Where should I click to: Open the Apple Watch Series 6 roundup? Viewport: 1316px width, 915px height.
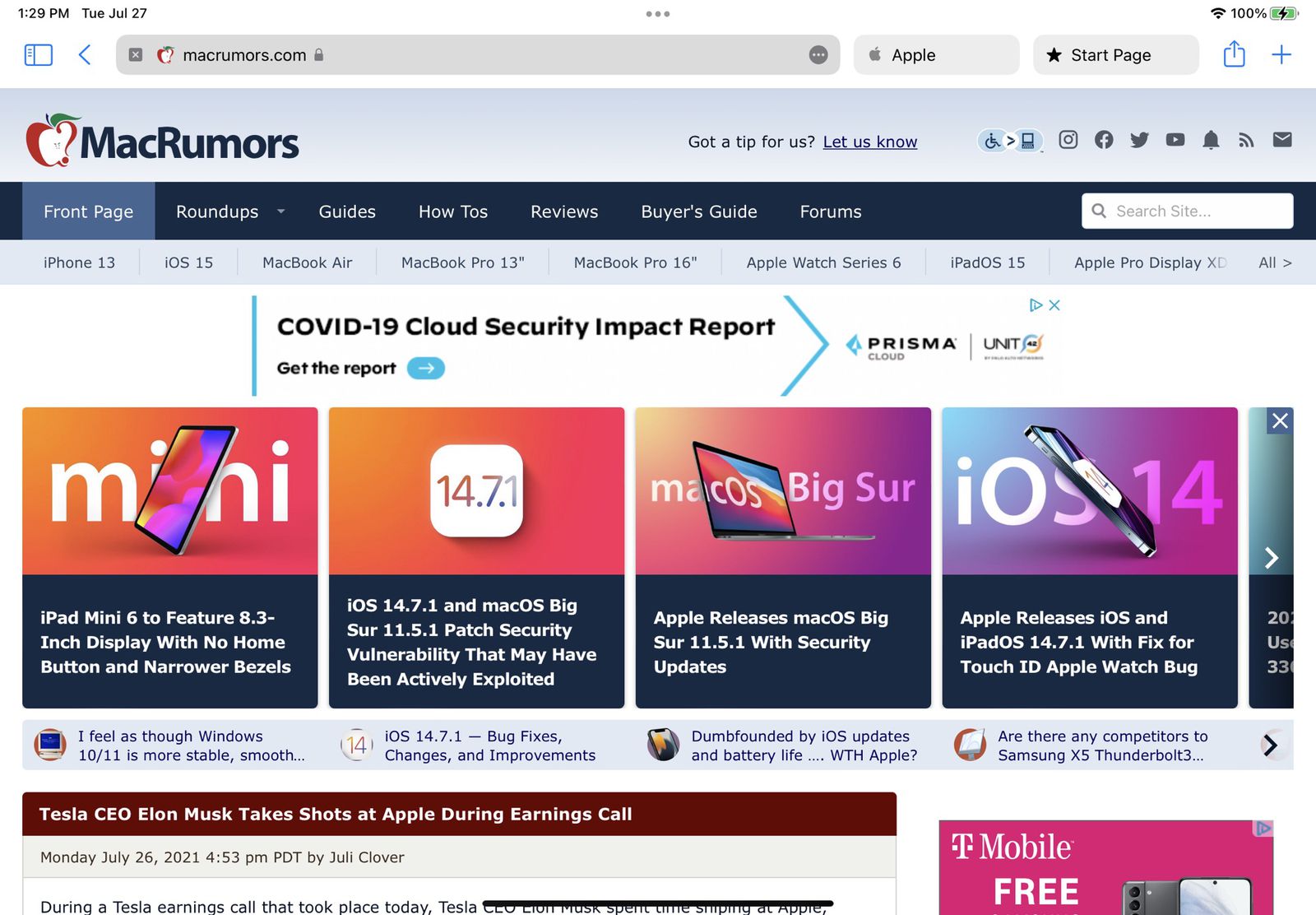click(823, 262)
